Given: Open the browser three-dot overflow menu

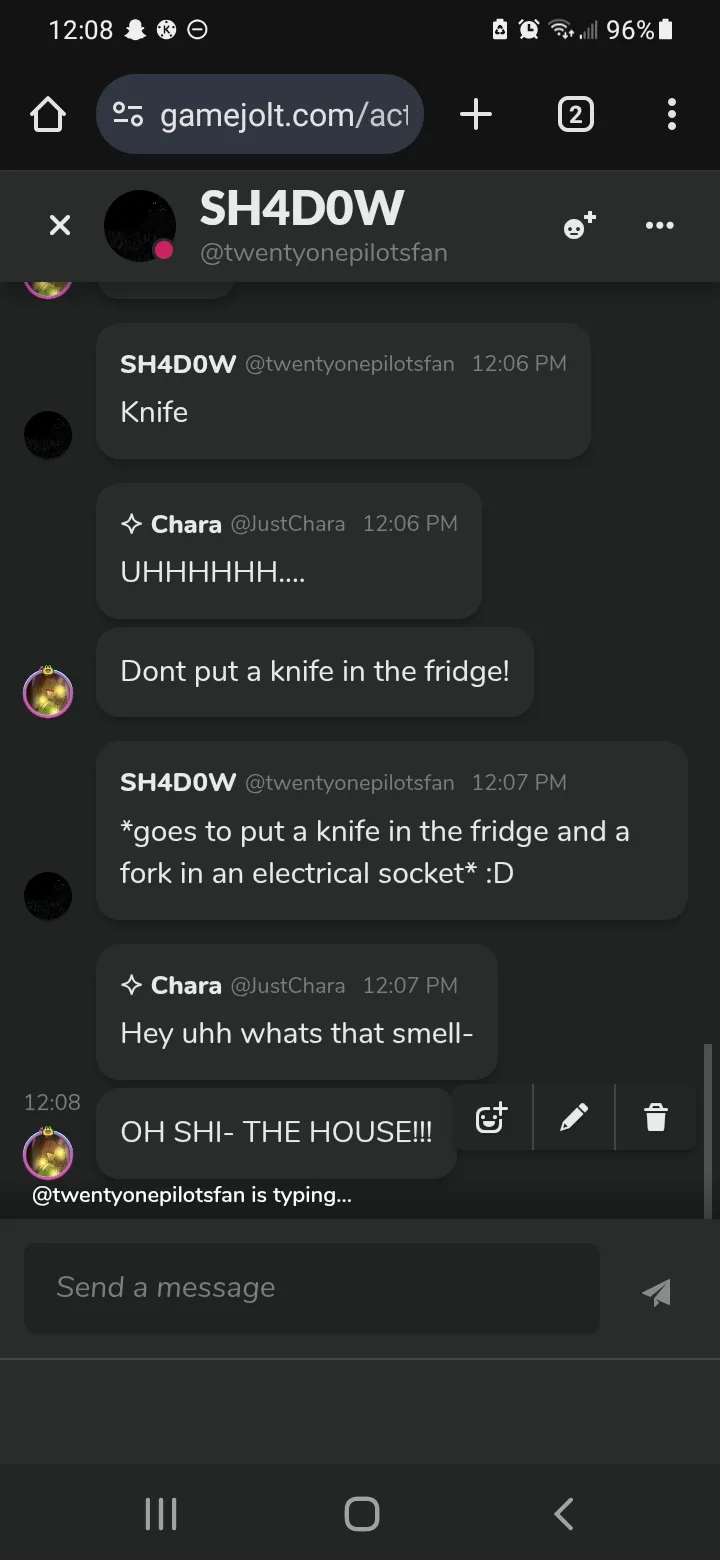Looking at the screenshot, I should pyautogui.click(x=671, y=114).
